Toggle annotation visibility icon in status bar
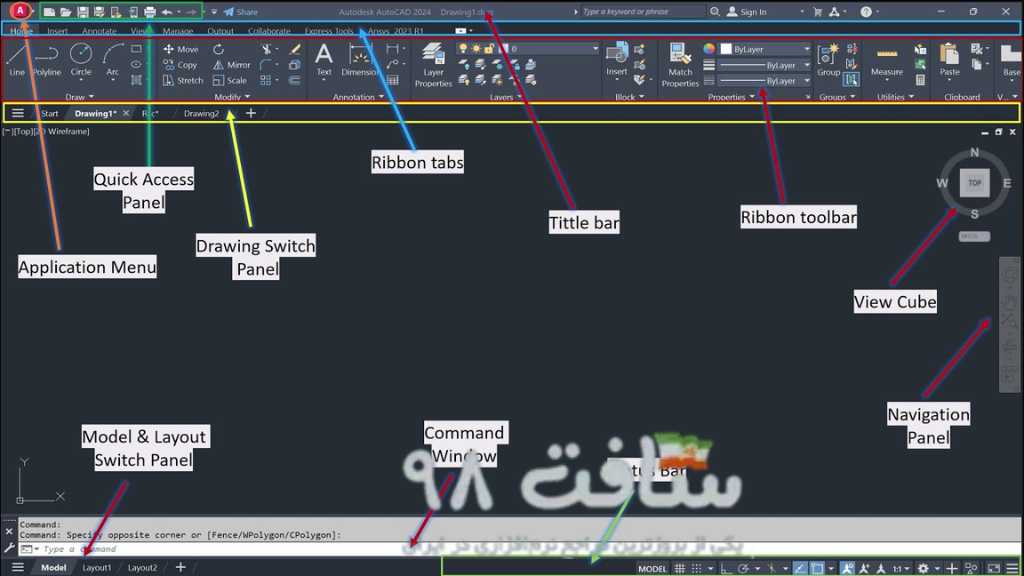The image size is (1024, 576). point(847,568)
